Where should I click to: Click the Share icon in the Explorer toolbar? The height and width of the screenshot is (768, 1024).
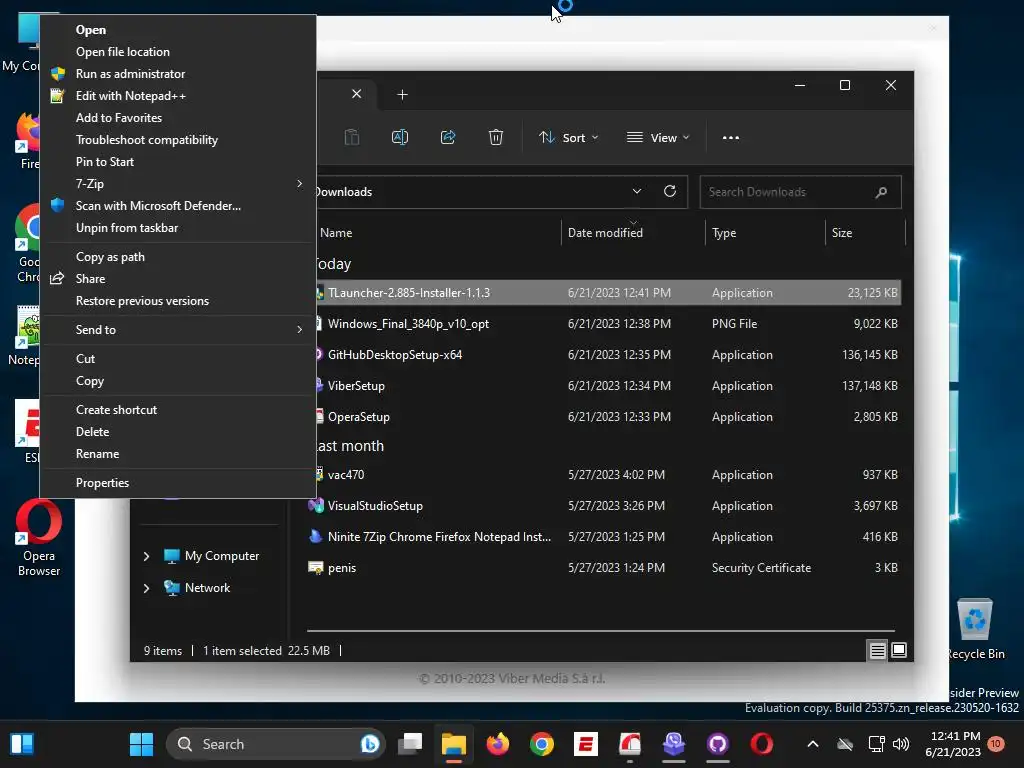(x=448, y=137)
